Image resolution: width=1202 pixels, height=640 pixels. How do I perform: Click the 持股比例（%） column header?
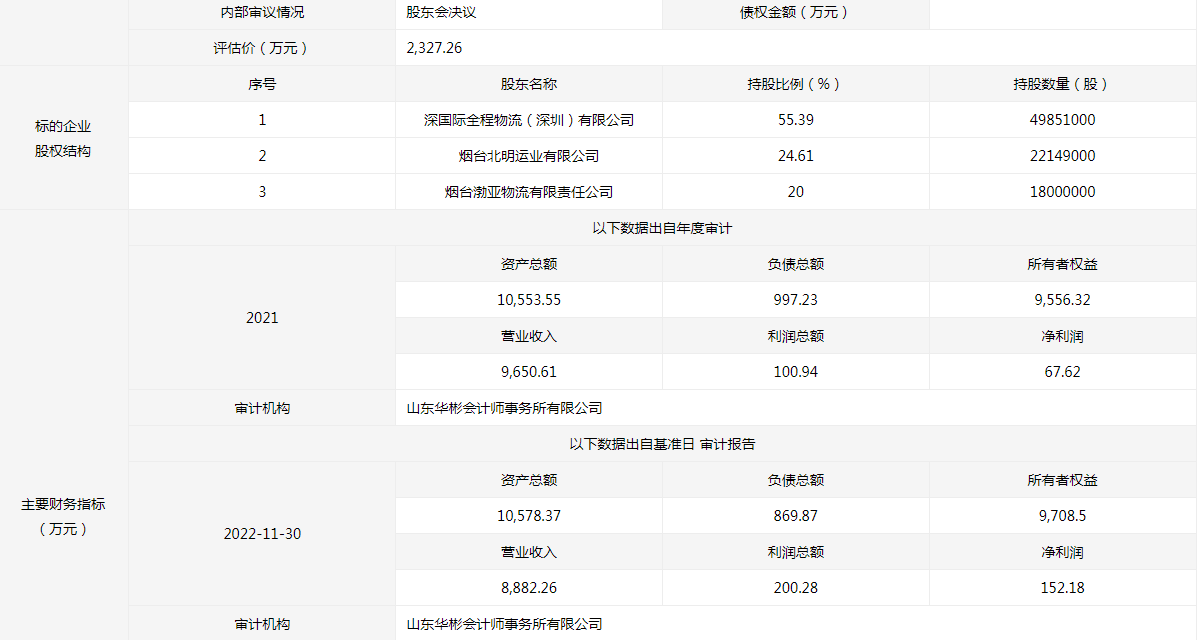coord(795,84)
